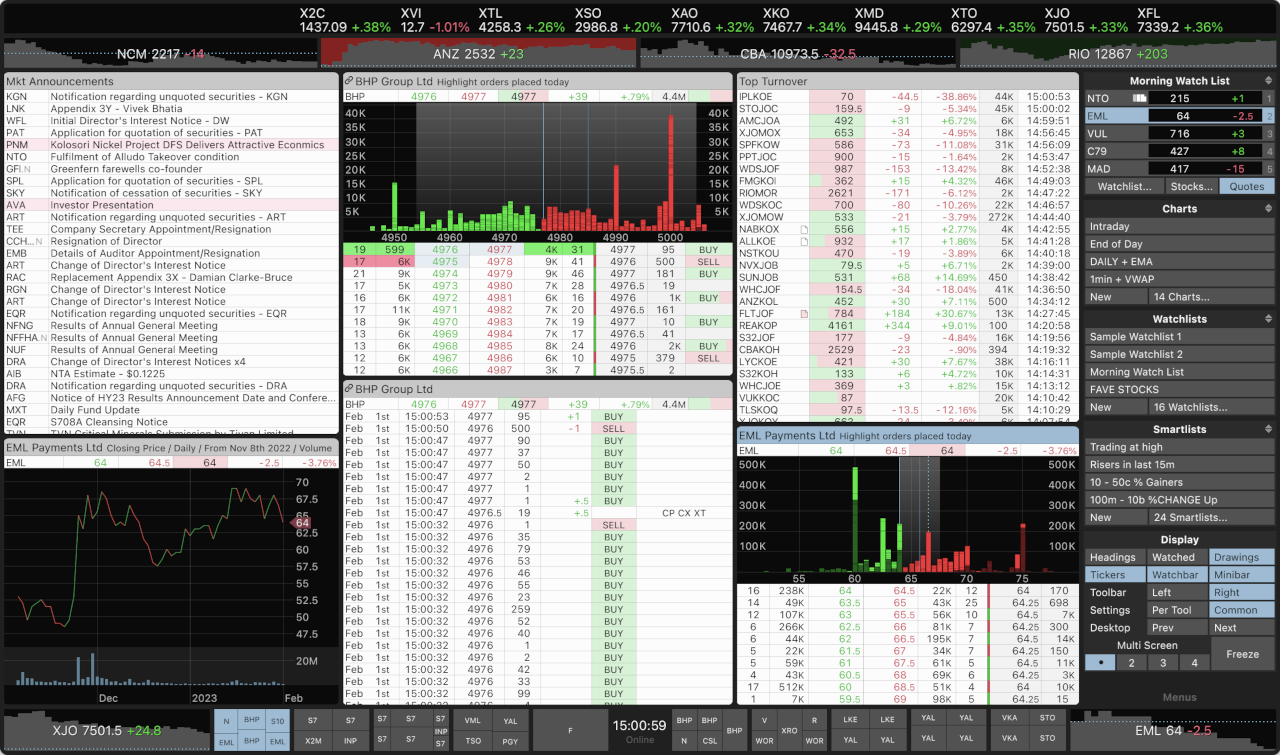Viewport: 1280px width, 755px height.
Task: Click the document icon beside NABKOX
Action: [803, 230]
